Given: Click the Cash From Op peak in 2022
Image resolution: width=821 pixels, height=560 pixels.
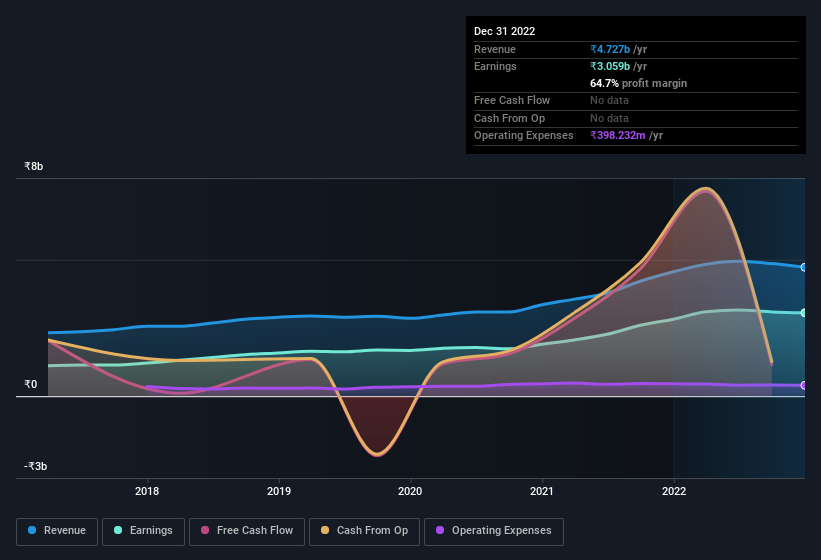Looking at the screenshot, I should [x=706, y=188].
